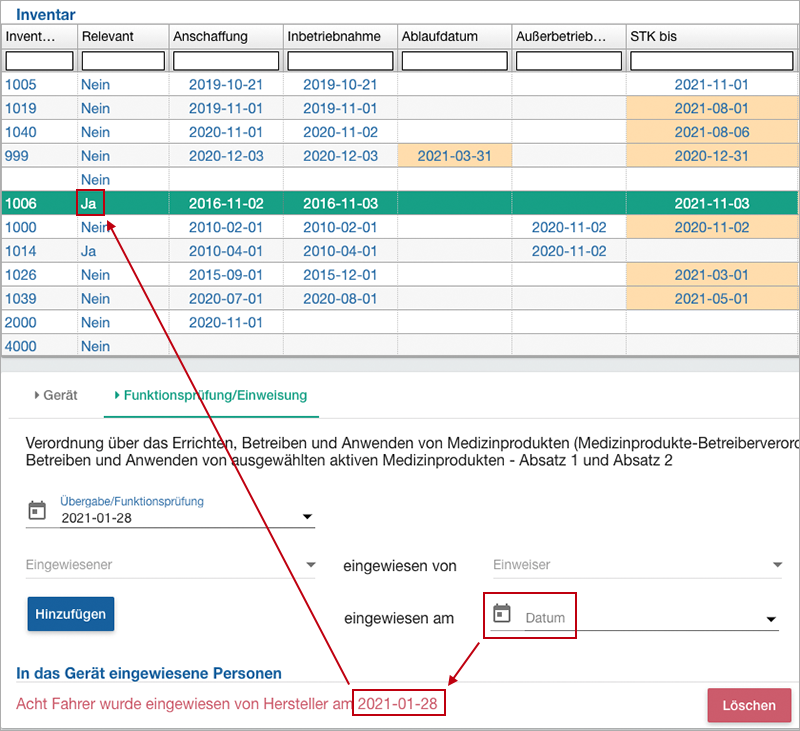Select inventory row 999

tap(399, 156)
